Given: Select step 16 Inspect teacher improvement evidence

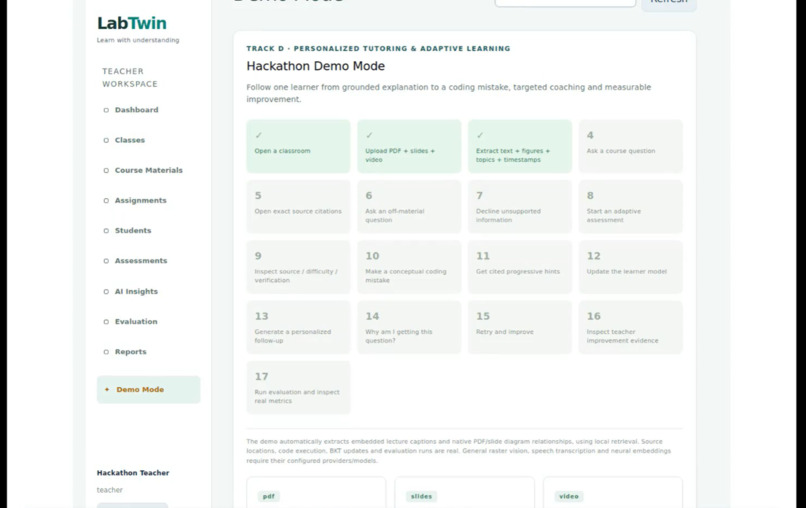Looking at the screenshot, I should point(631,328).
